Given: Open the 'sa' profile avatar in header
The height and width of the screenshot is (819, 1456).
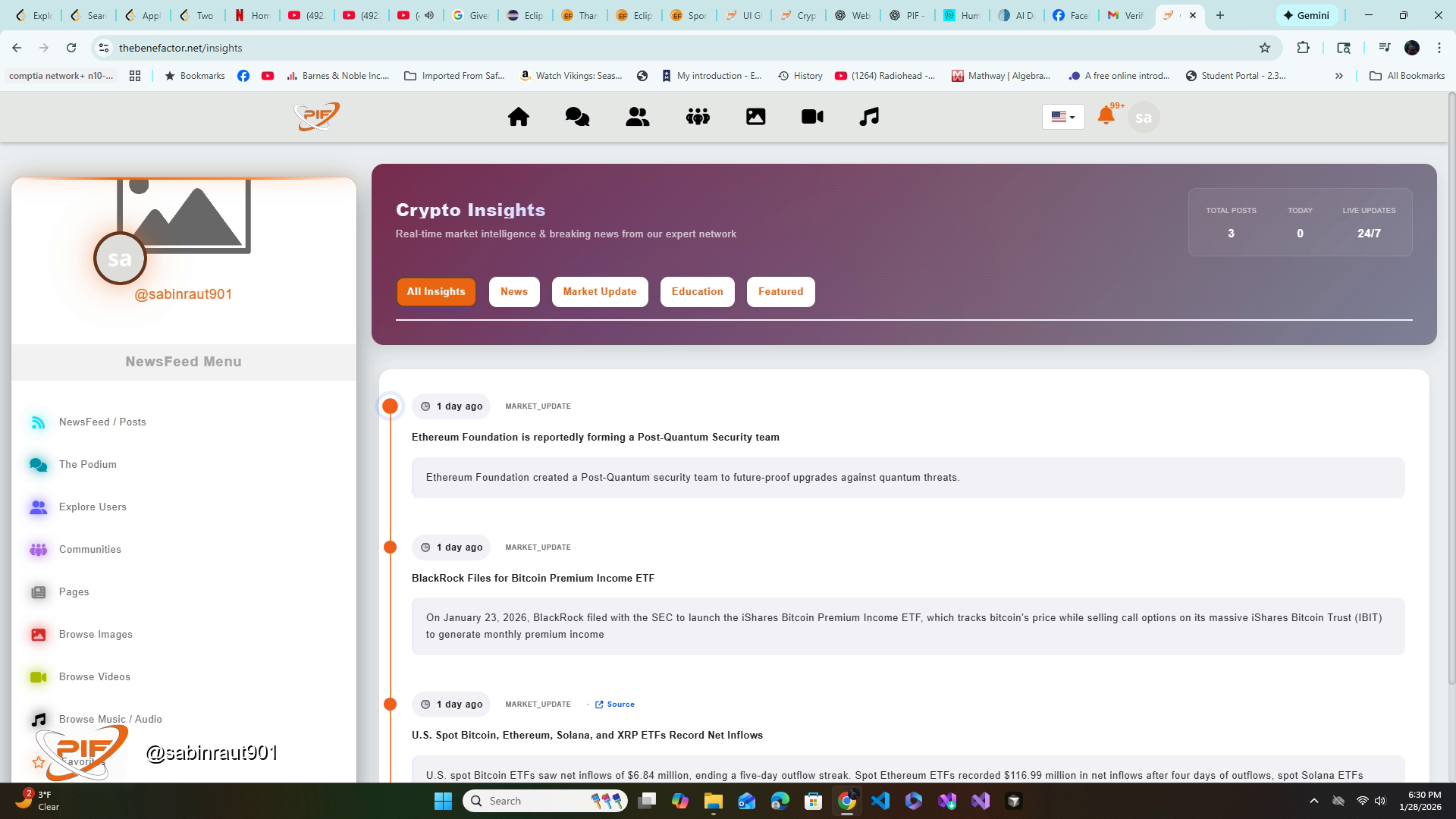Looking at the screenshot, I should click(1144, 118).
